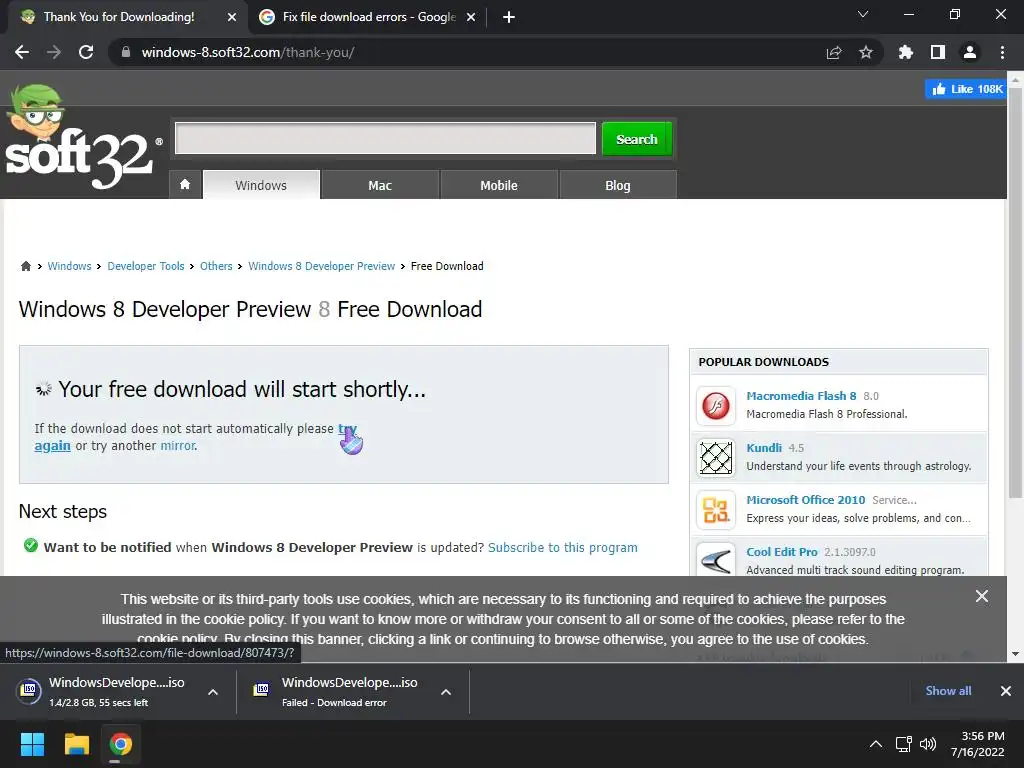Open a new tab with plus
Screen dimensions: 1024x768
tap(509, 17)
